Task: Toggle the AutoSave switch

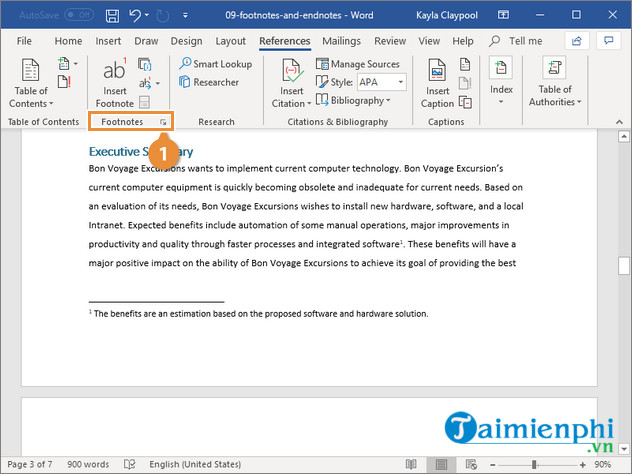Action: pyautogui.click(x=79, y=15)
